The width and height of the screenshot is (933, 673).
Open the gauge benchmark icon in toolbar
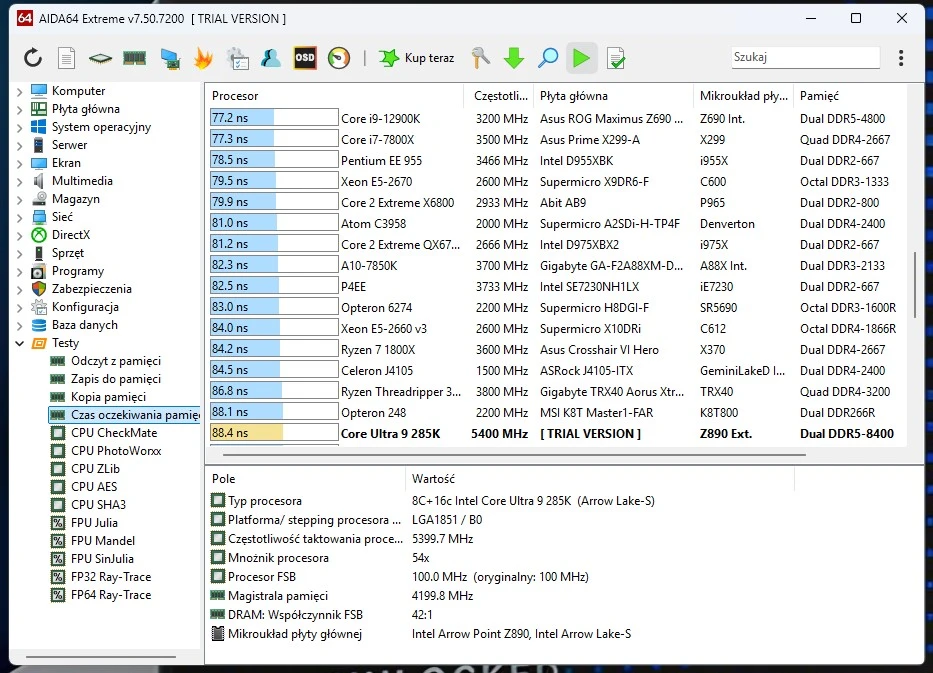pyautogui.click(x=339, y=58)
